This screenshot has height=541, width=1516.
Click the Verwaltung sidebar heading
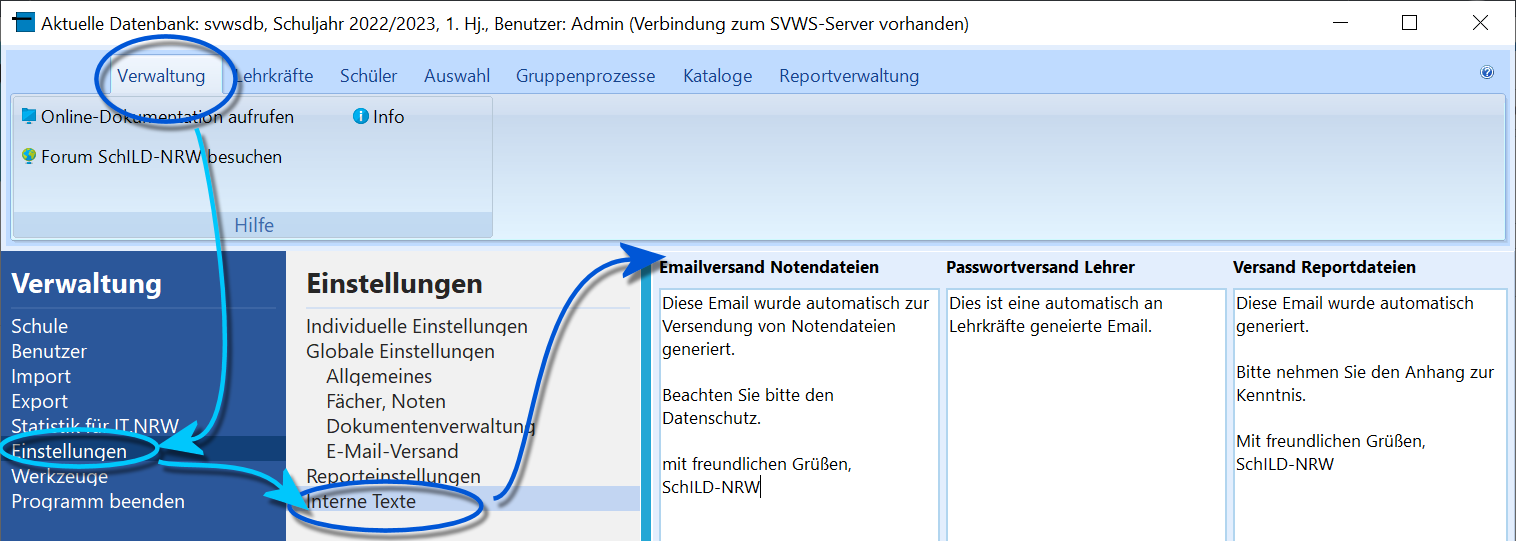(86, 283)
